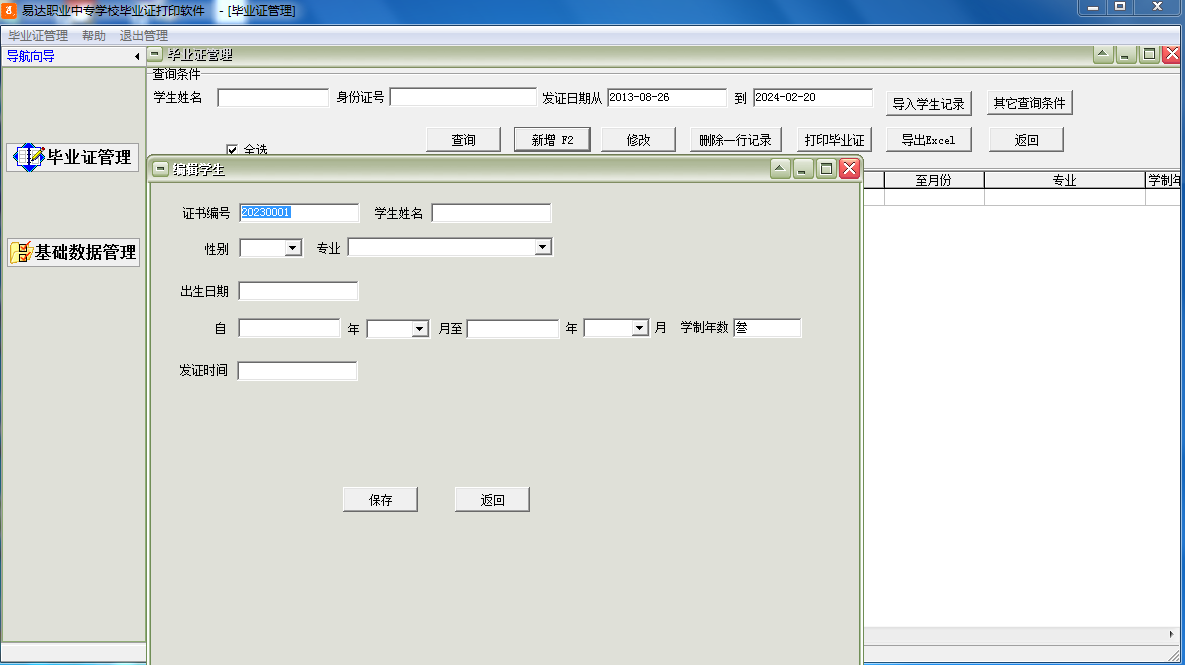Open 基础数据管理 in the navigation sidebar

click(73, 252)
